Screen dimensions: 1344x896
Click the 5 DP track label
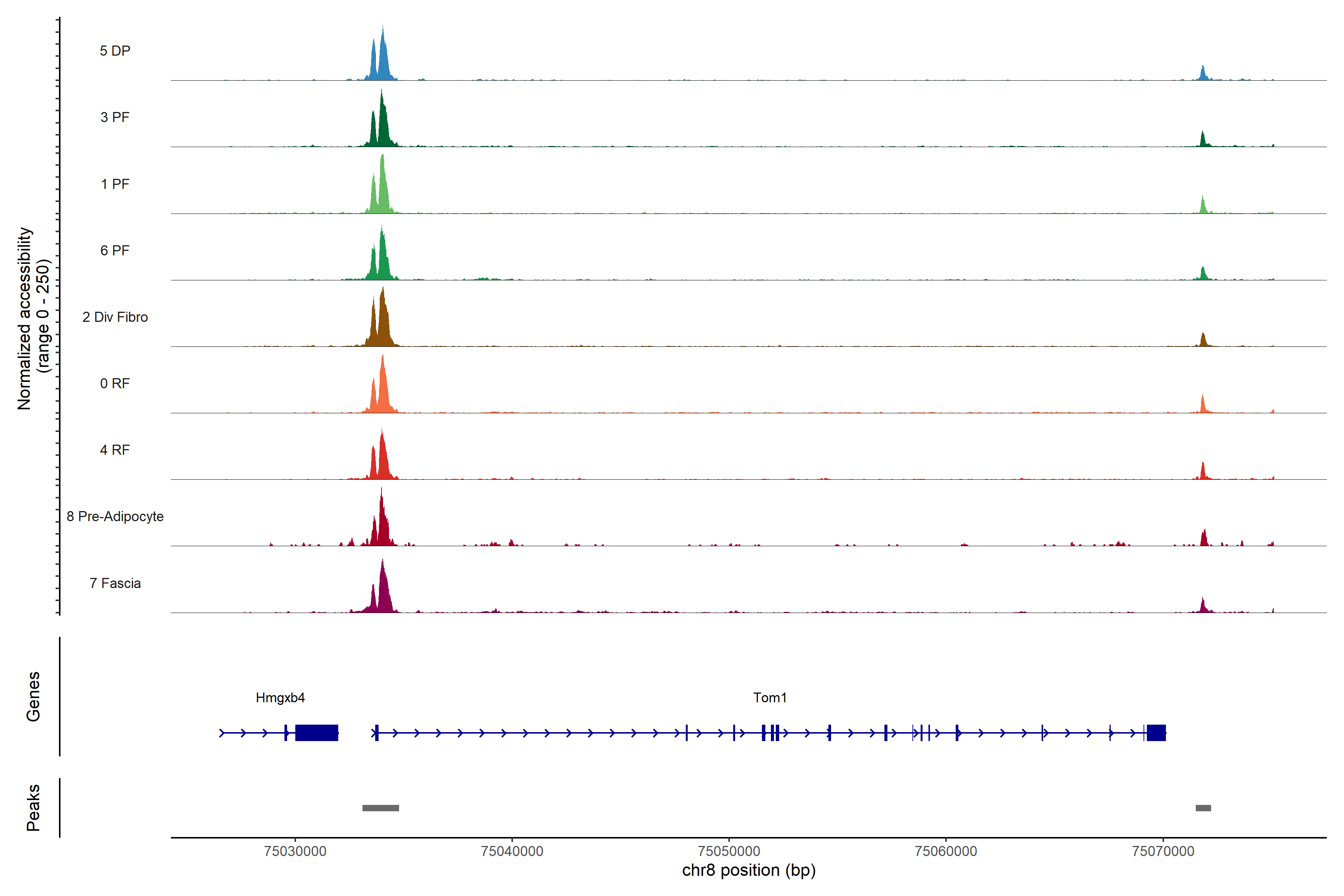point(115,51)
